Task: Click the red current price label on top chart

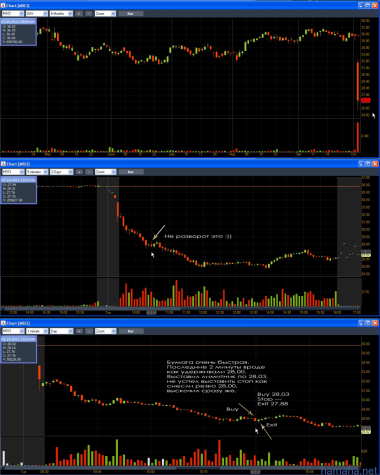Action: click(366, 100)
